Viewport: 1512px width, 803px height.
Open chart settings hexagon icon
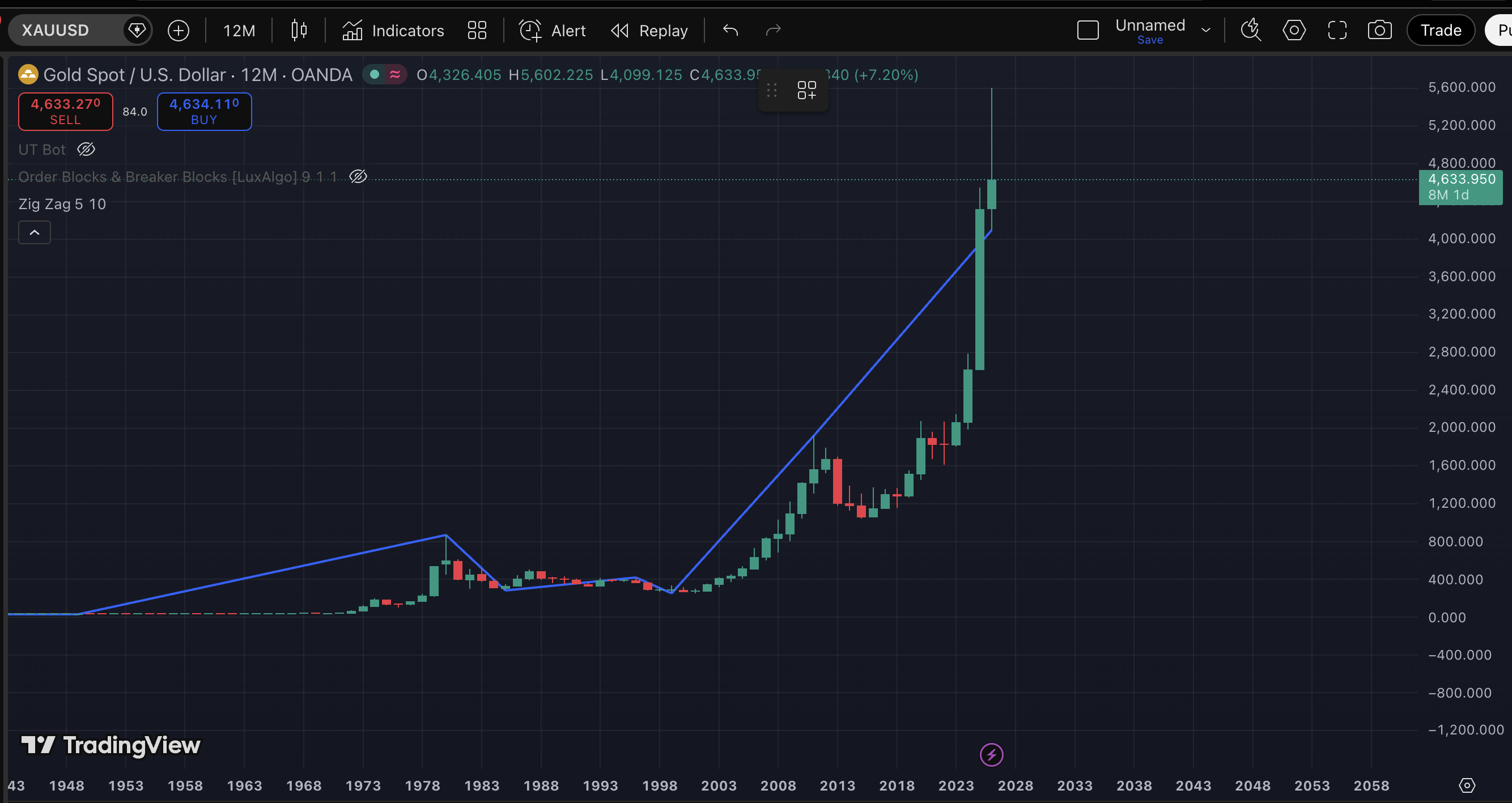pyautogui.click(x=1294, y=31)
